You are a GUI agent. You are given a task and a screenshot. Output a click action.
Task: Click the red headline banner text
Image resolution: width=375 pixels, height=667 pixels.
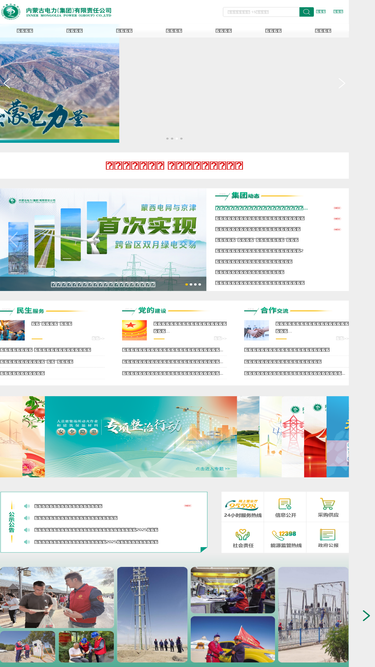(x=174, y=165)
